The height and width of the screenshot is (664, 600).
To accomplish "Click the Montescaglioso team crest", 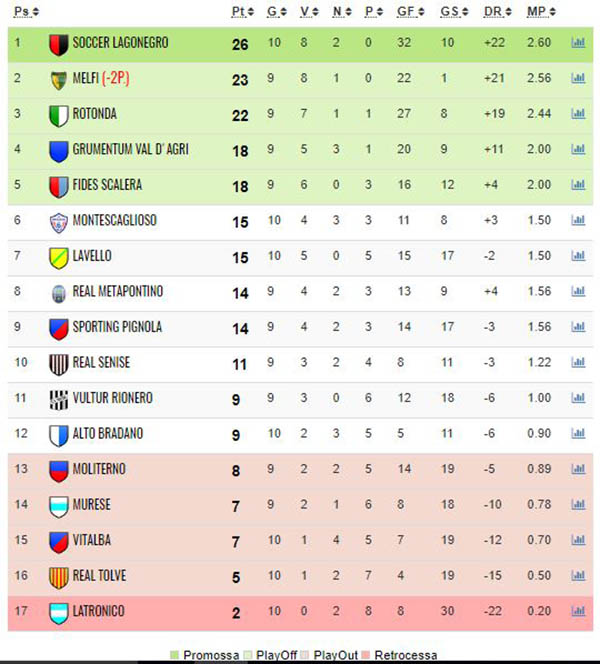I will [58, 223].
